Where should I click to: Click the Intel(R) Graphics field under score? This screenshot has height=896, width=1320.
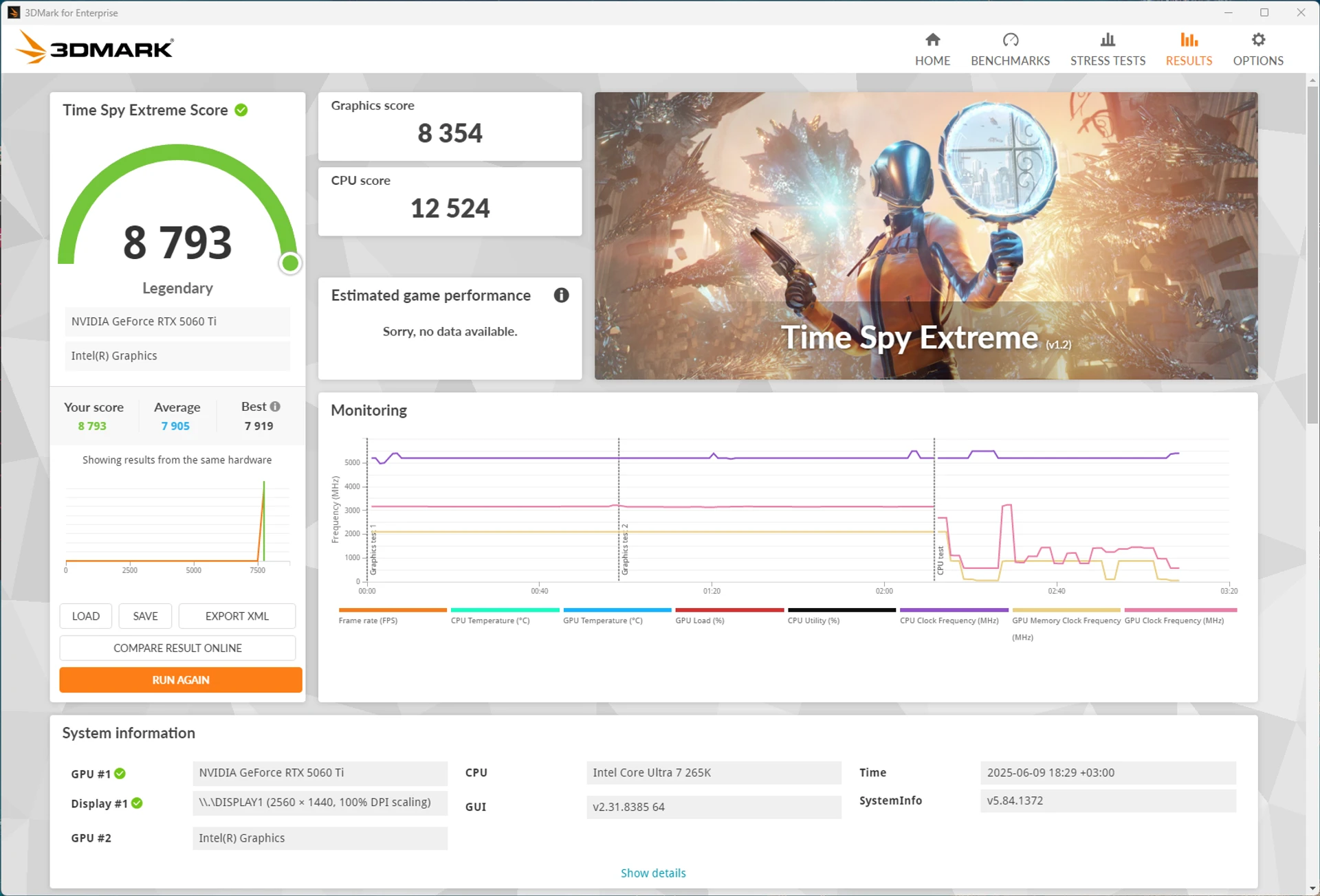tap(177, 356)
